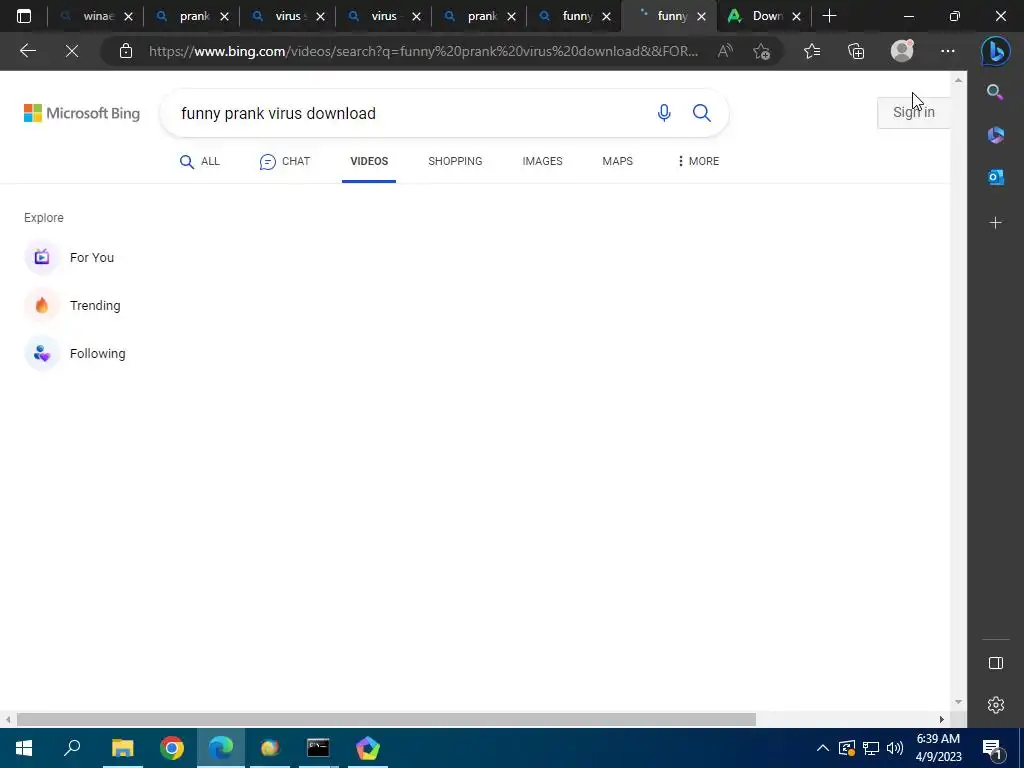Open Outlook from the sidebar
The image size is (1024, 768).
tap(995, 177)
